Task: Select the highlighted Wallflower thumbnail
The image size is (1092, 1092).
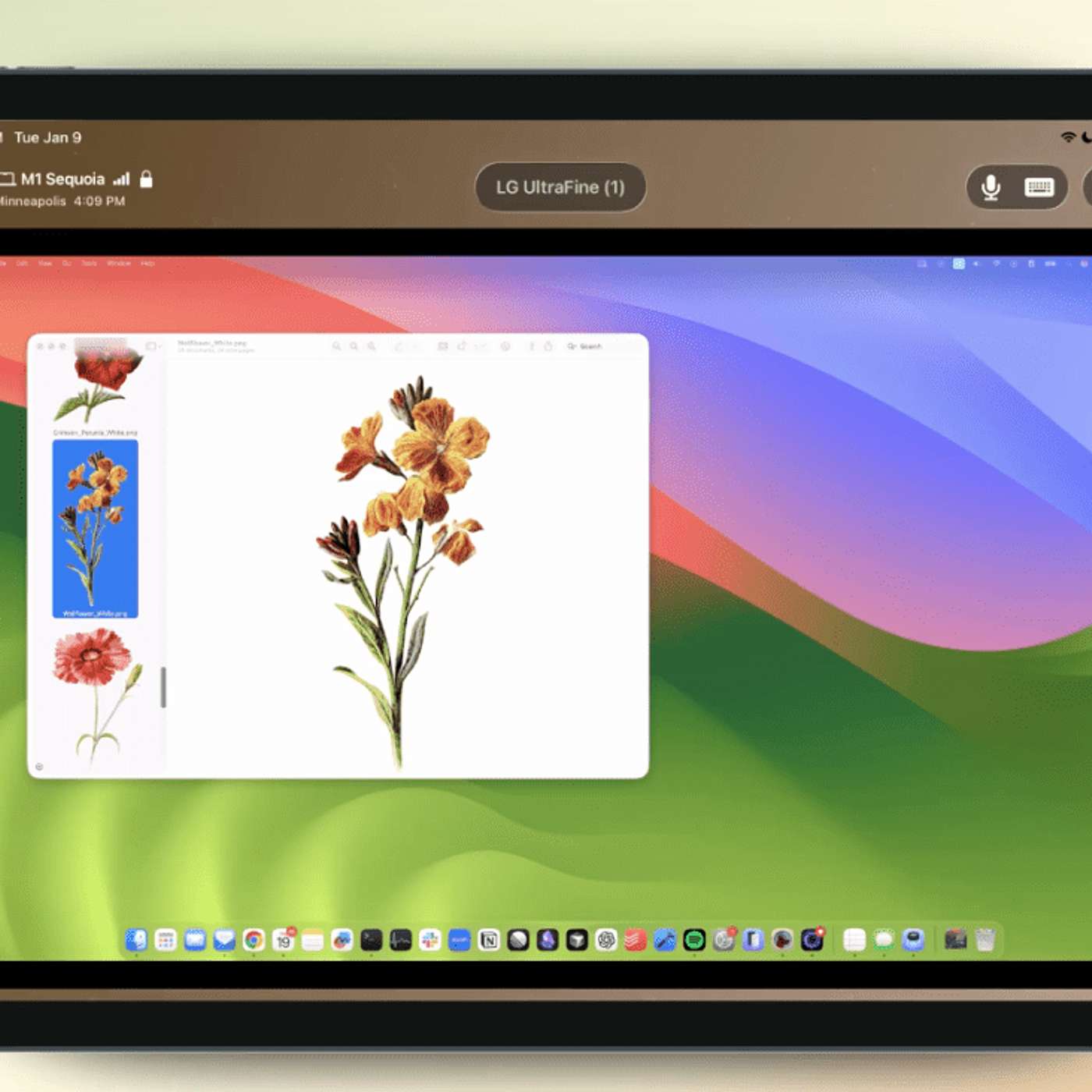Action: (95, 529)
